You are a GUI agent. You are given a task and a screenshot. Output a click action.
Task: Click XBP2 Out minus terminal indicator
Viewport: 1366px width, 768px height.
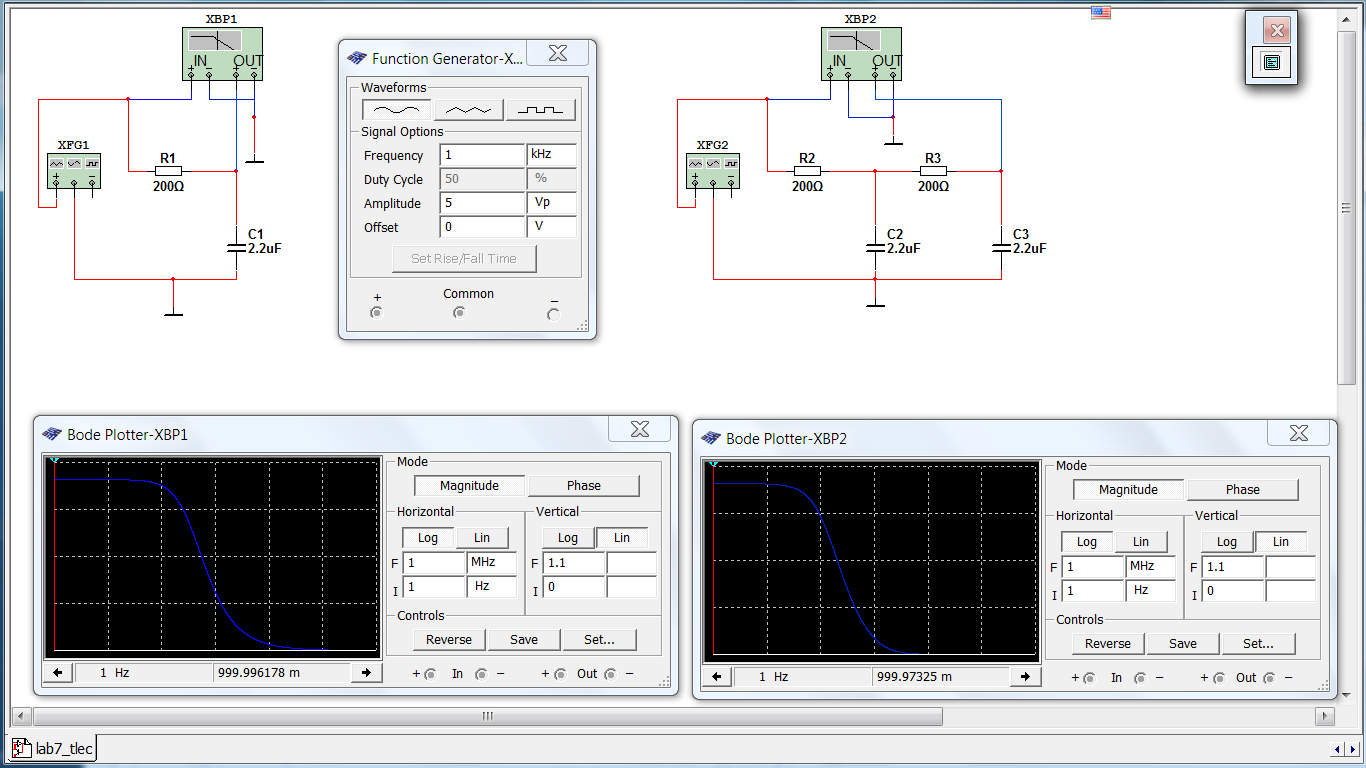[1269, 678]
